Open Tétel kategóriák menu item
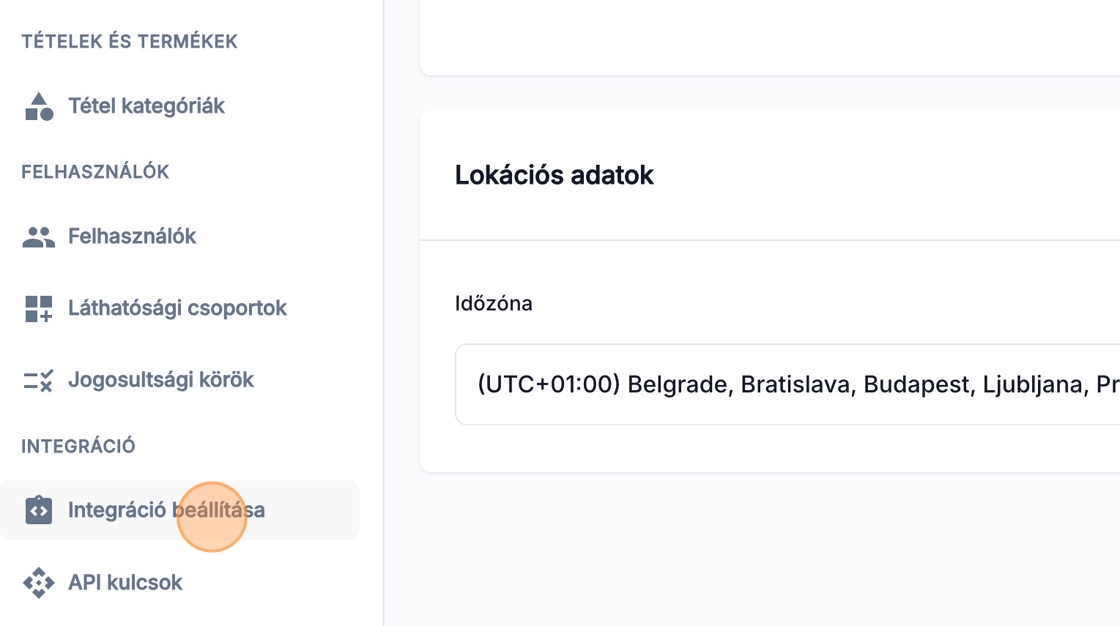 tap(146, 106)
